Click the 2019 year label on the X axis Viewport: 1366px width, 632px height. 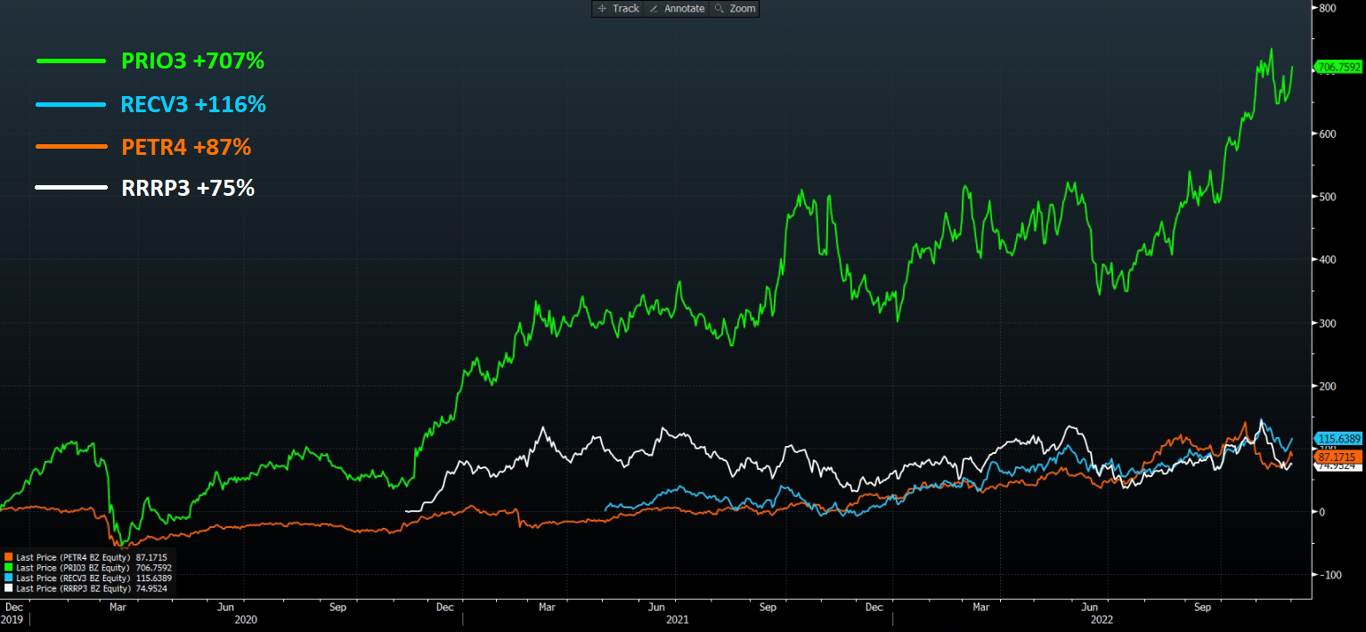tap(11, 620)
